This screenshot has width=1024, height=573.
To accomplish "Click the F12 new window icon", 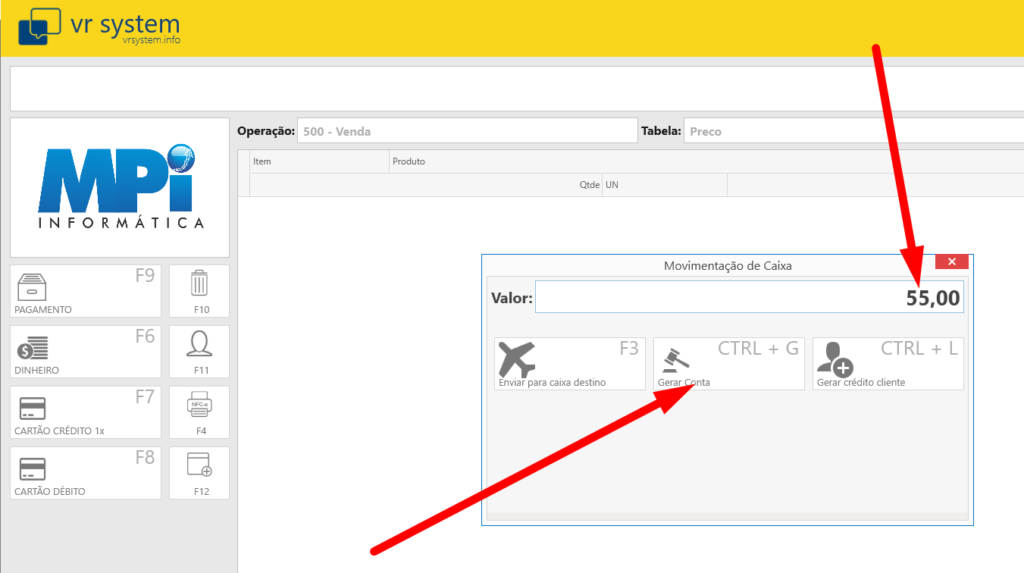I will (199, 473).
